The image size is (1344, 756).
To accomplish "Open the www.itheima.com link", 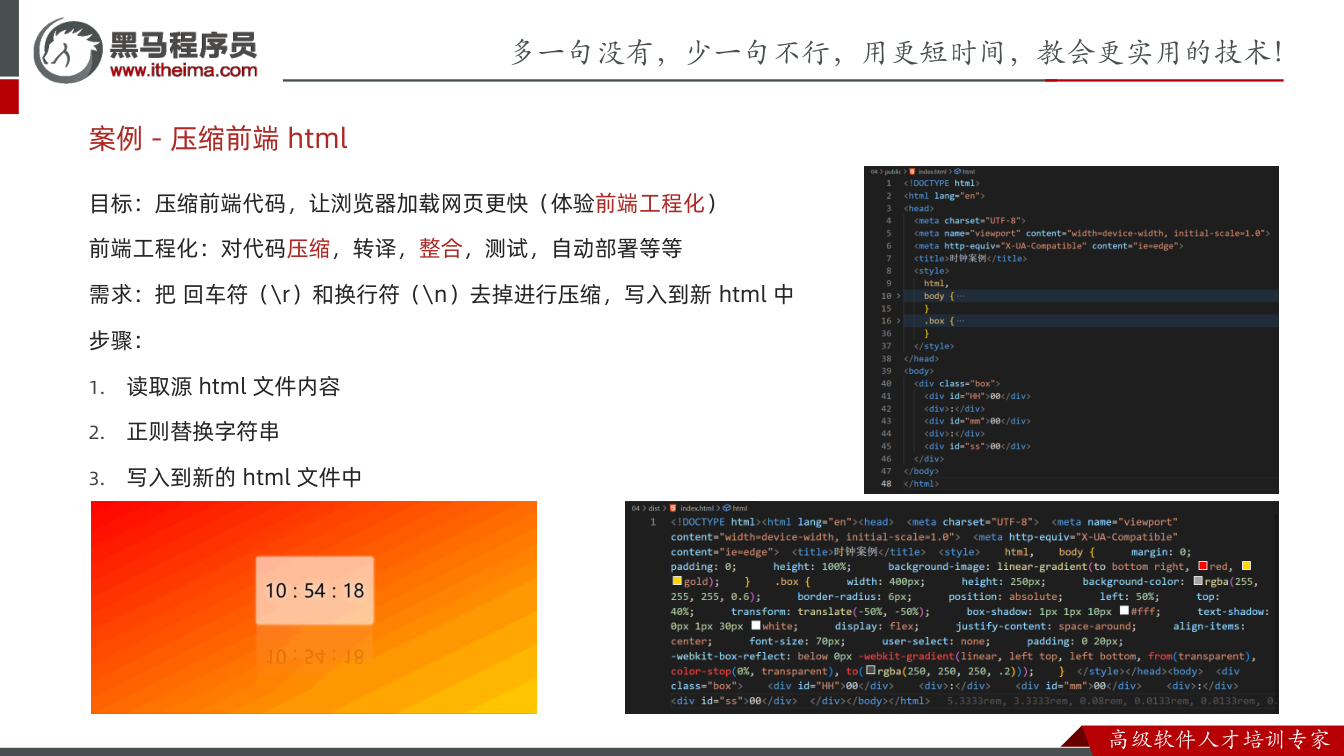I will pyautogui.click(x=183, y=70).
